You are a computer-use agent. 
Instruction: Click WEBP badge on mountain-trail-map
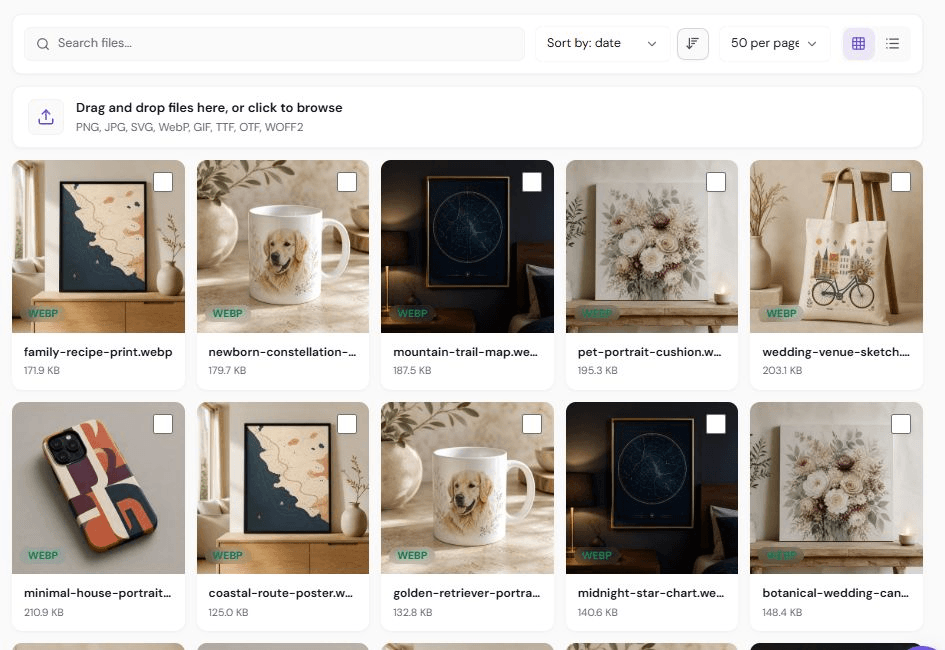coord(412,314)
